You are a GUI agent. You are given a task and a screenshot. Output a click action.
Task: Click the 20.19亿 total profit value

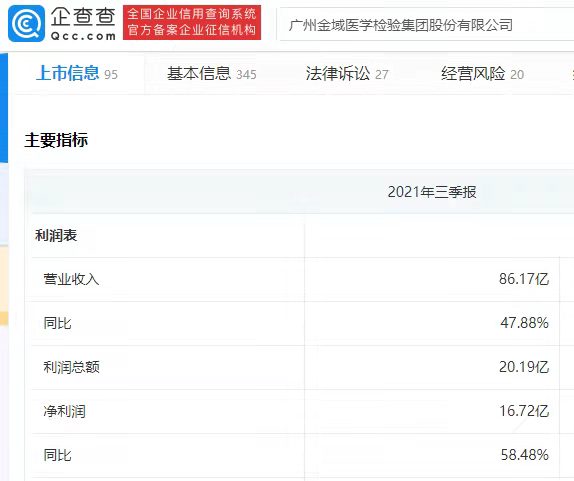(x=524, y=367)
